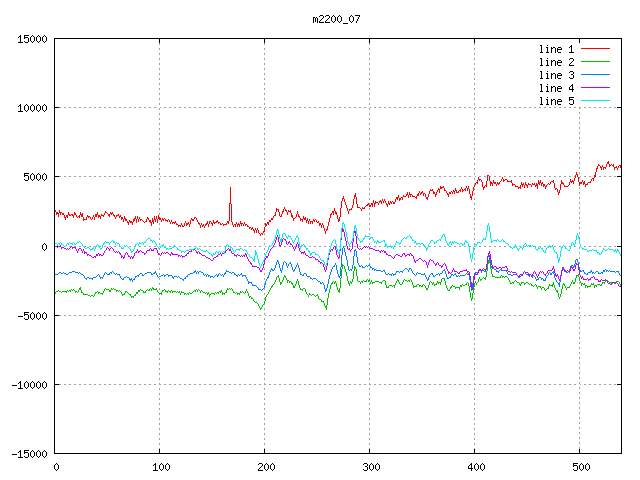Click the red line 1 legend sample
Viewport: 640px width, 480px height.
[x=595, y=49]
